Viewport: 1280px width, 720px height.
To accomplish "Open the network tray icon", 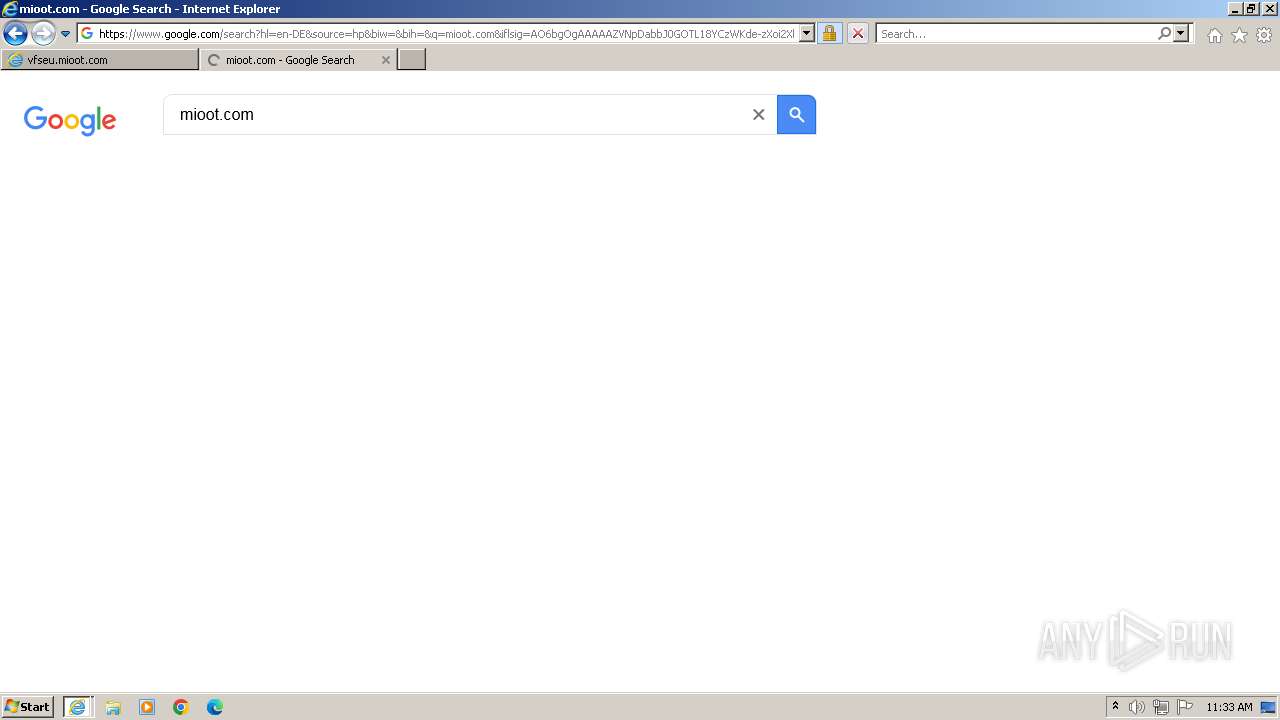I will [1161, 707].
